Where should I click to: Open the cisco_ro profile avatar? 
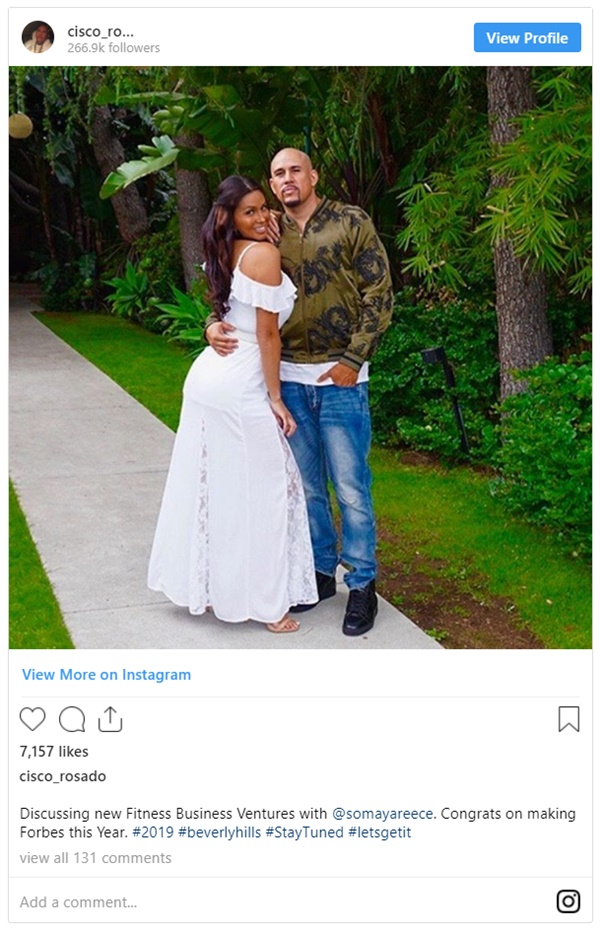(38, 37)
